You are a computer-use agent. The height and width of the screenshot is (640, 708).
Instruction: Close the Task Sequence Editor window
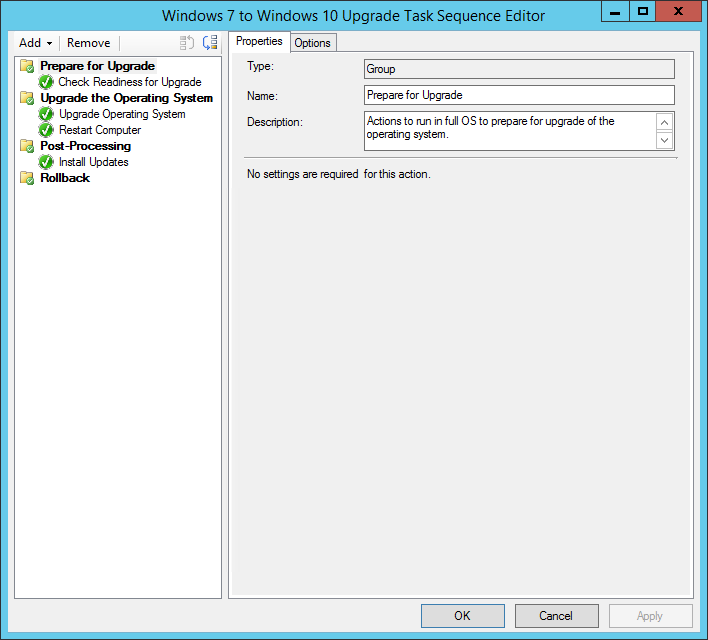[x=678, y=12]
